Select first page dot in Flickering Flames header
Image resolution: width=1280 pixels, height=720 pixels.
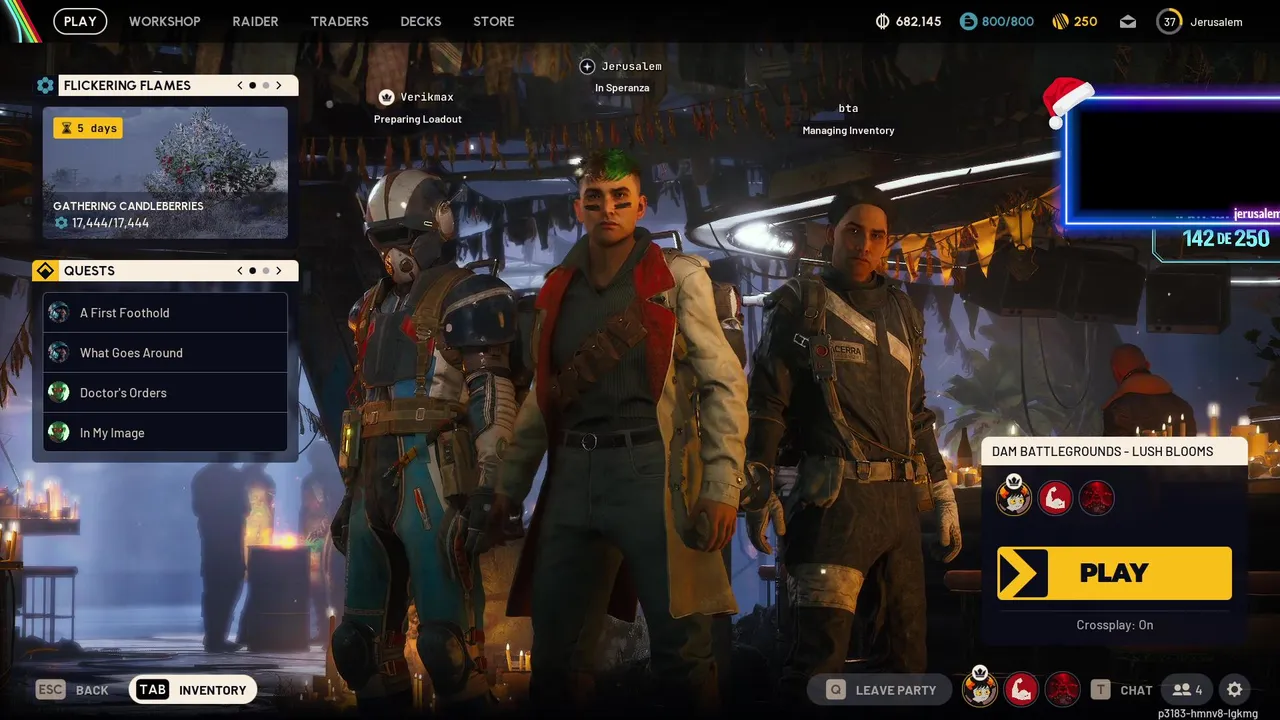click(x=253, y=85)
